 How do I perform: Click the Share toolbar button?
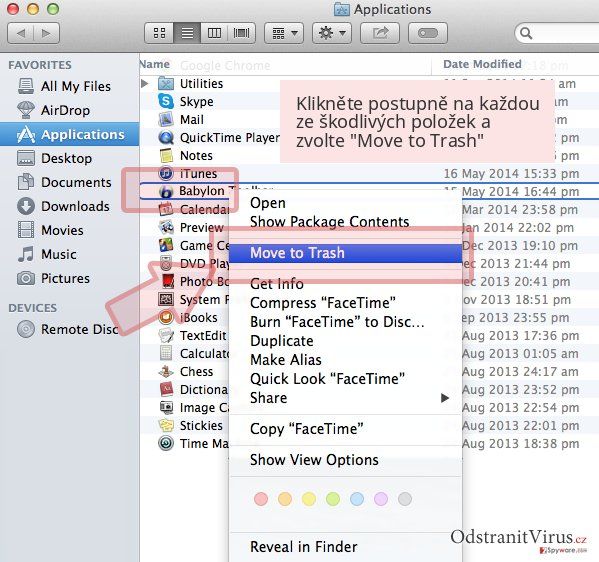pyautogui.click(x=380, y=33)
